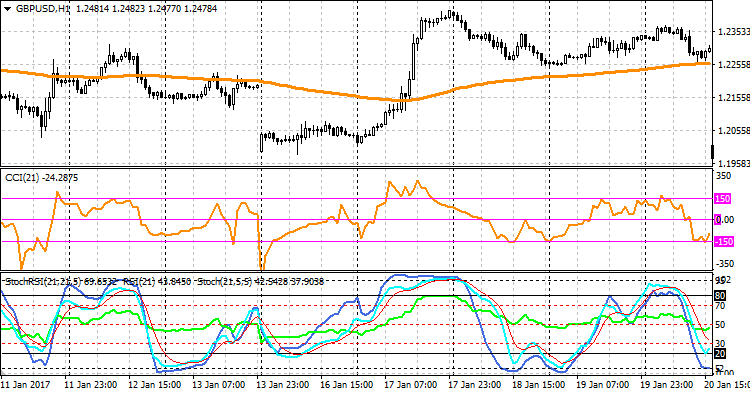Click the magenta 0.00 CCI level label
Screen dimensions: 750x394
coord(724,220)
